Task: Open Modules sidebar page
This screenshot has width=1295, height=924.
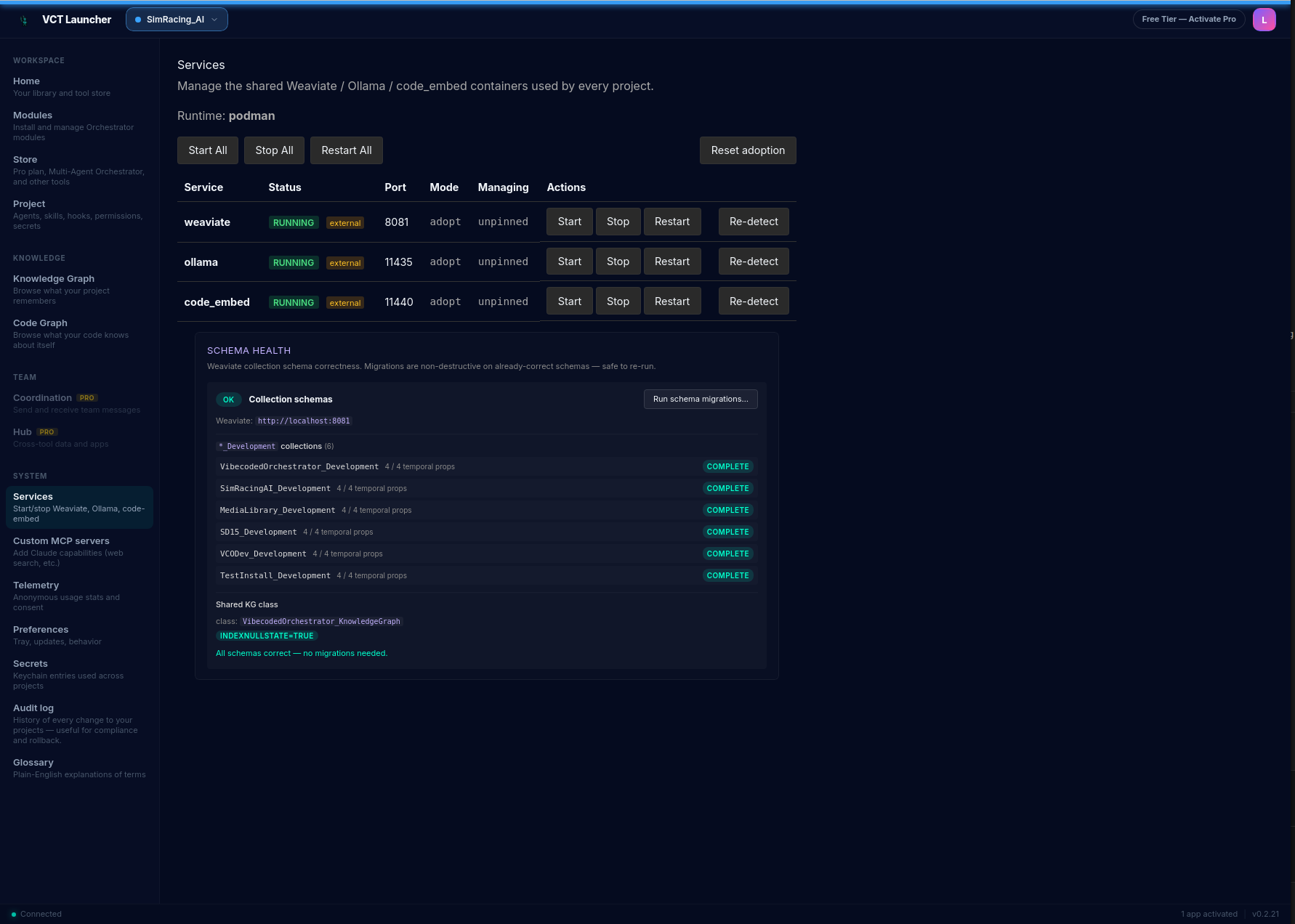Action: click(x=79, y=126)
